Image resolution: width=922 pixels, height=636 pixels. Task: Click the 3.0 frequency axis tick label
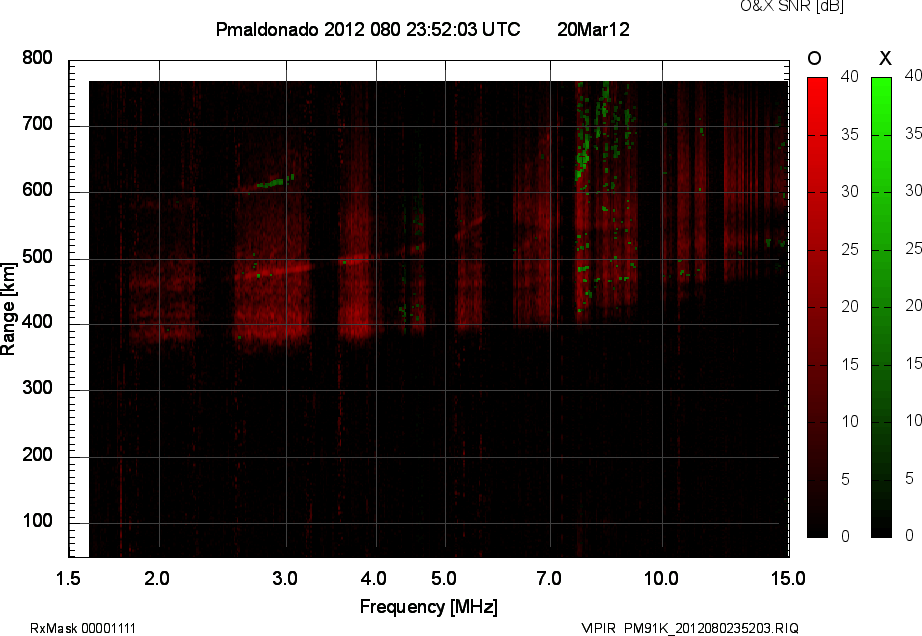(285, 578)
